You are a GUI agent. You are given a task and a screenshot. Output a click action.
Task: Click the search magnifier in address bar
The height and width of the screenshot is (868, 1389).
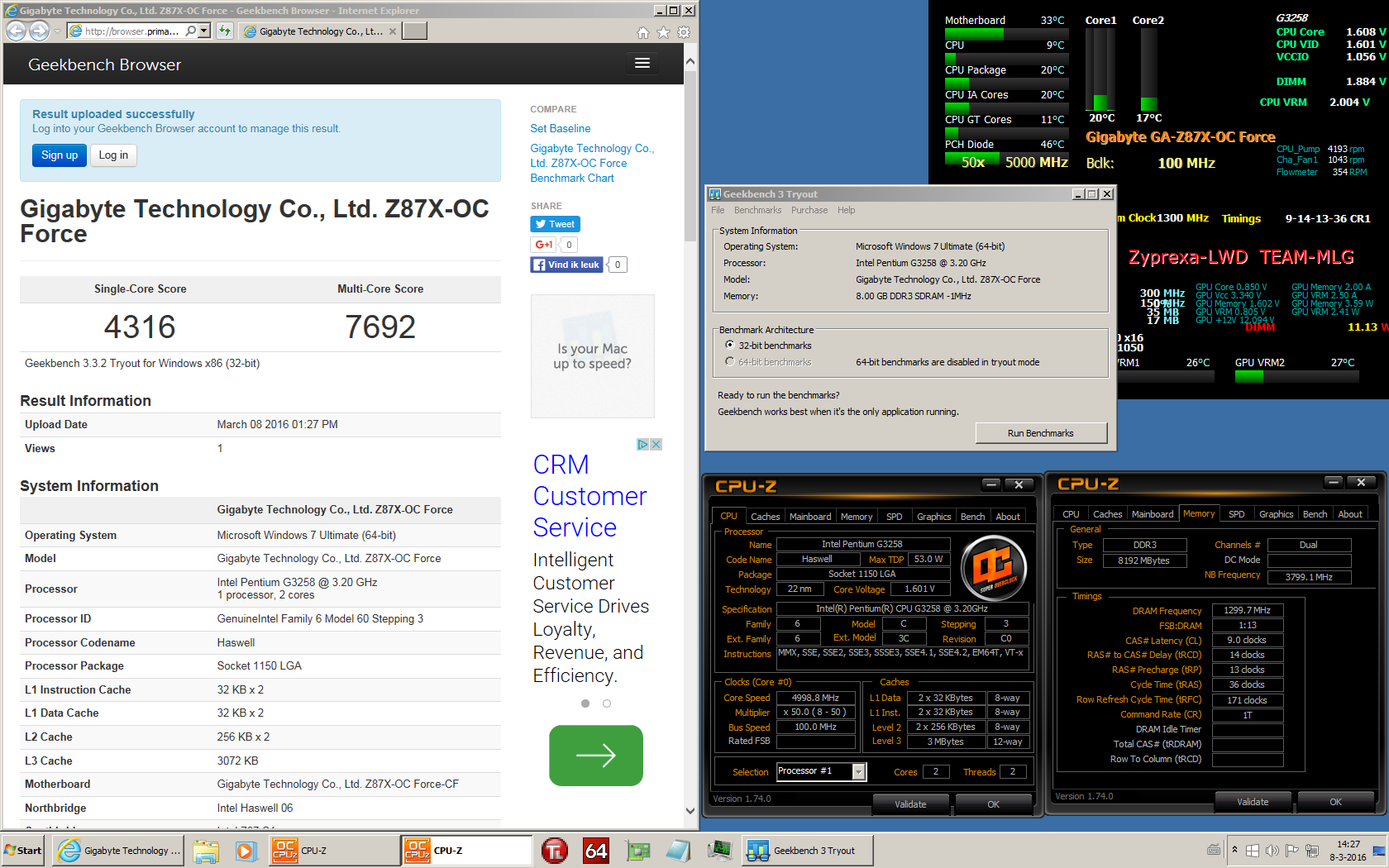click(x=191, y=31)
